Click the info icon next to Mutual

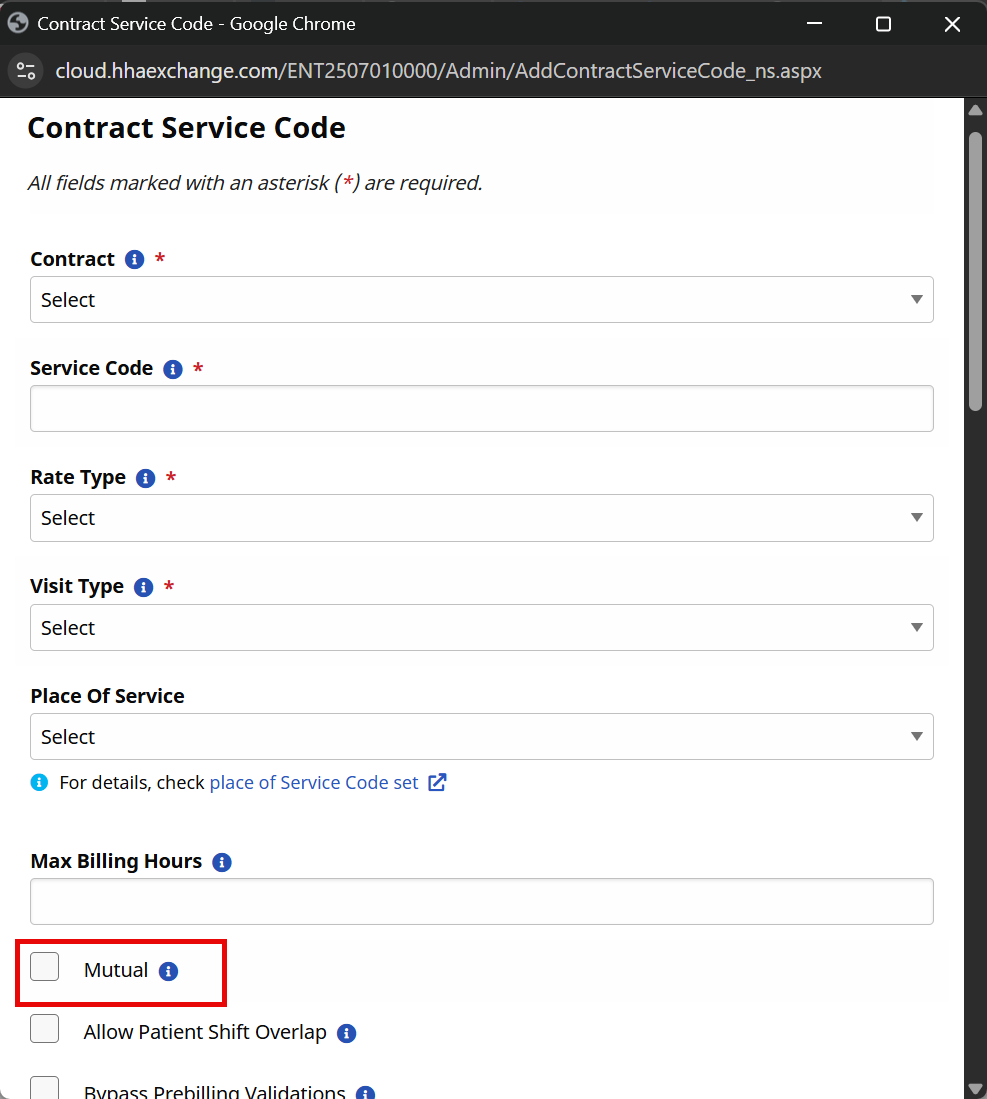click(169, 971)
